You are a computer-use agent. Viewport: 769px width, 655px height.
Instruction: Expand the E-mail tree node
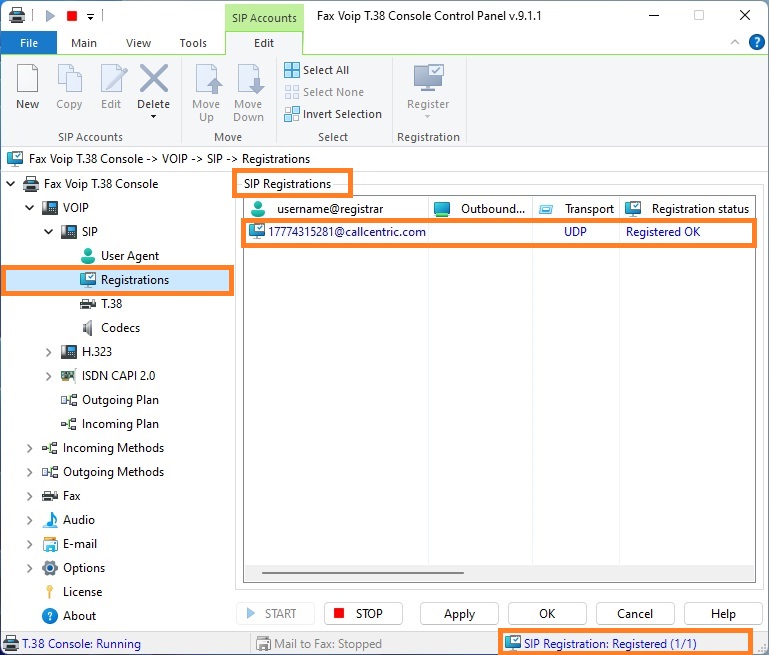(29, 544)
